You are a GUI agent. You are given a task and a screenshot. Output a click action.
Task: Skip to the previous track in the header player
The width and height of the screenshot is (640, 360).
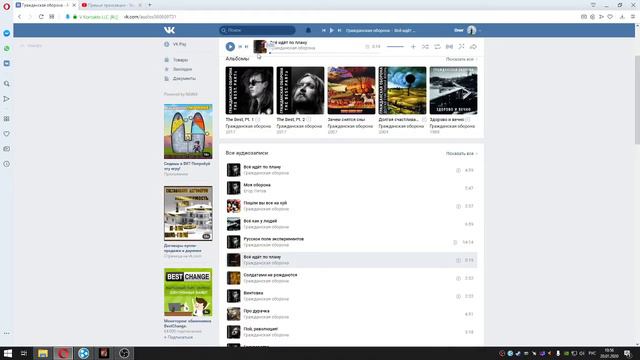point(324,30)
